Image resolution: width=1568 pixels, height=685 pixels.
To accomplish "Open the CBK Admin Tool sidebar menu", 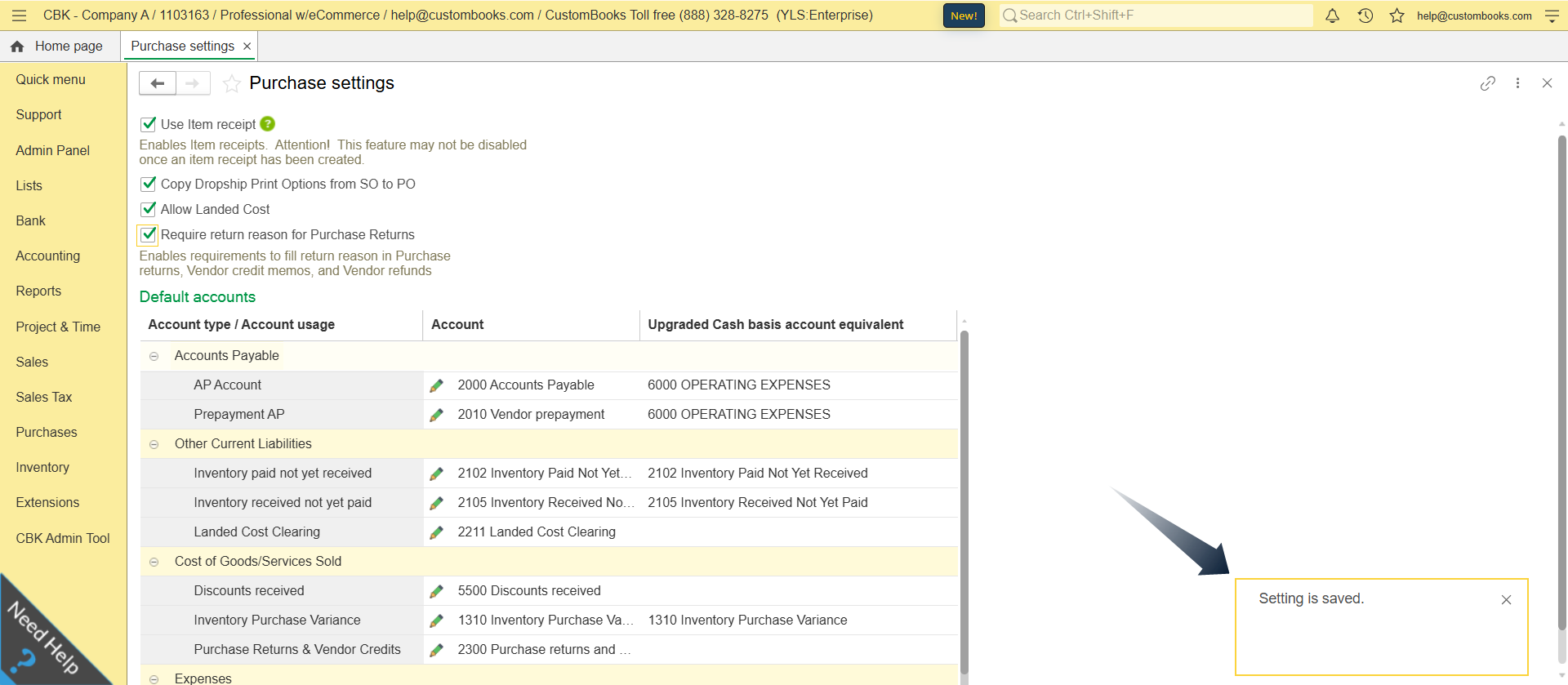I will 63,538.
